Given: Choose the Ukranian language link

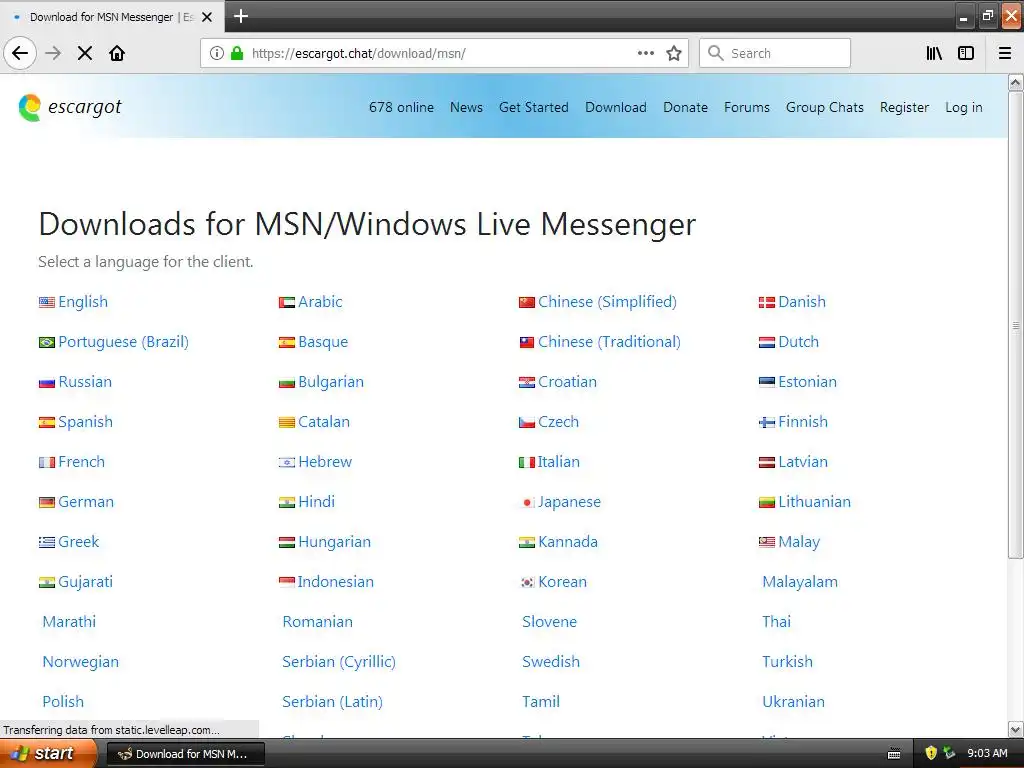Looking at the screenshot, I should pyautogui.click(x=793, y=701).
